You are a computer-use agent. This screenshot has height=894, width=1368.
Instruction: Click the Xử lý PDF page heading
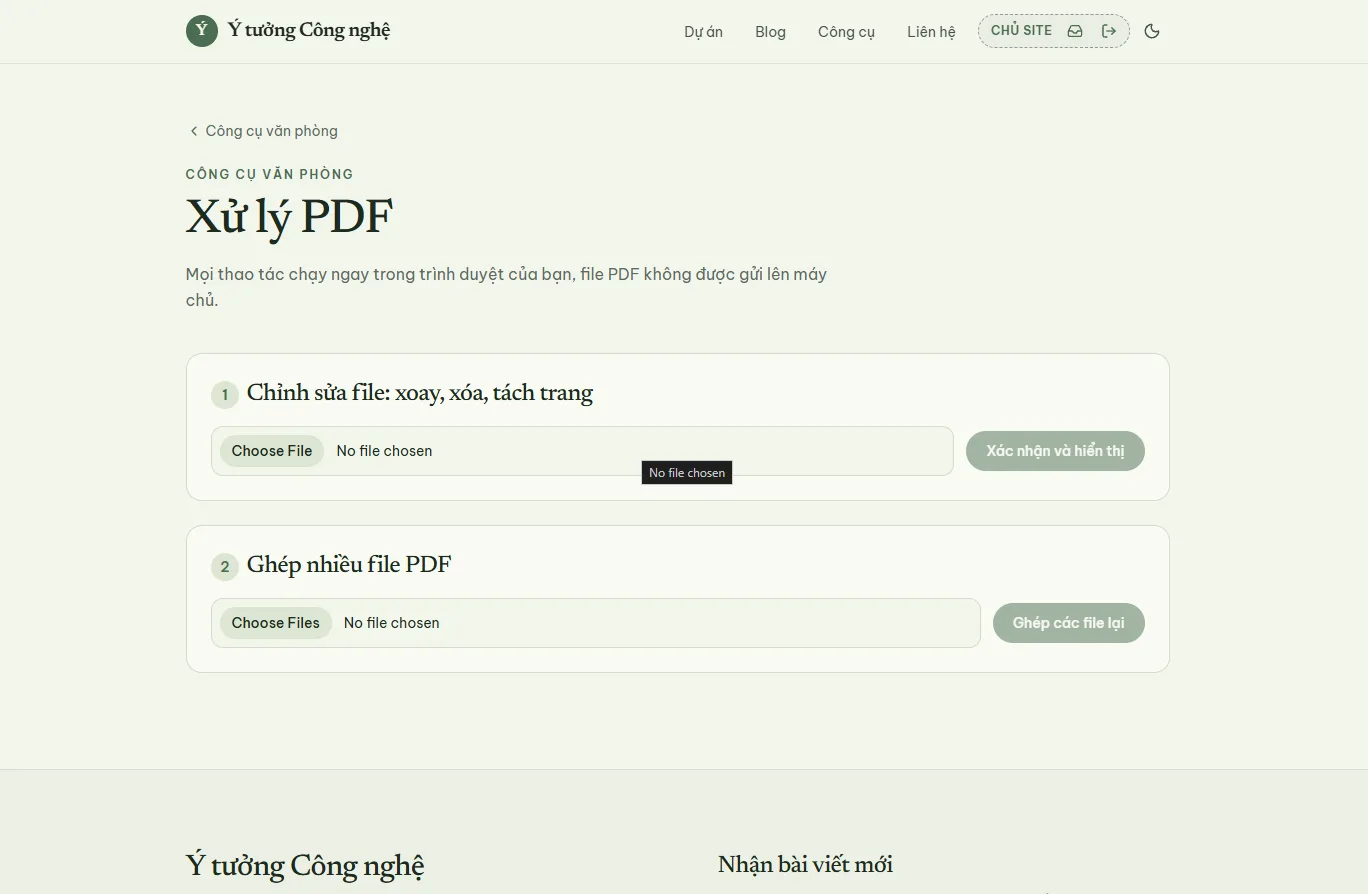coord(289,217)
